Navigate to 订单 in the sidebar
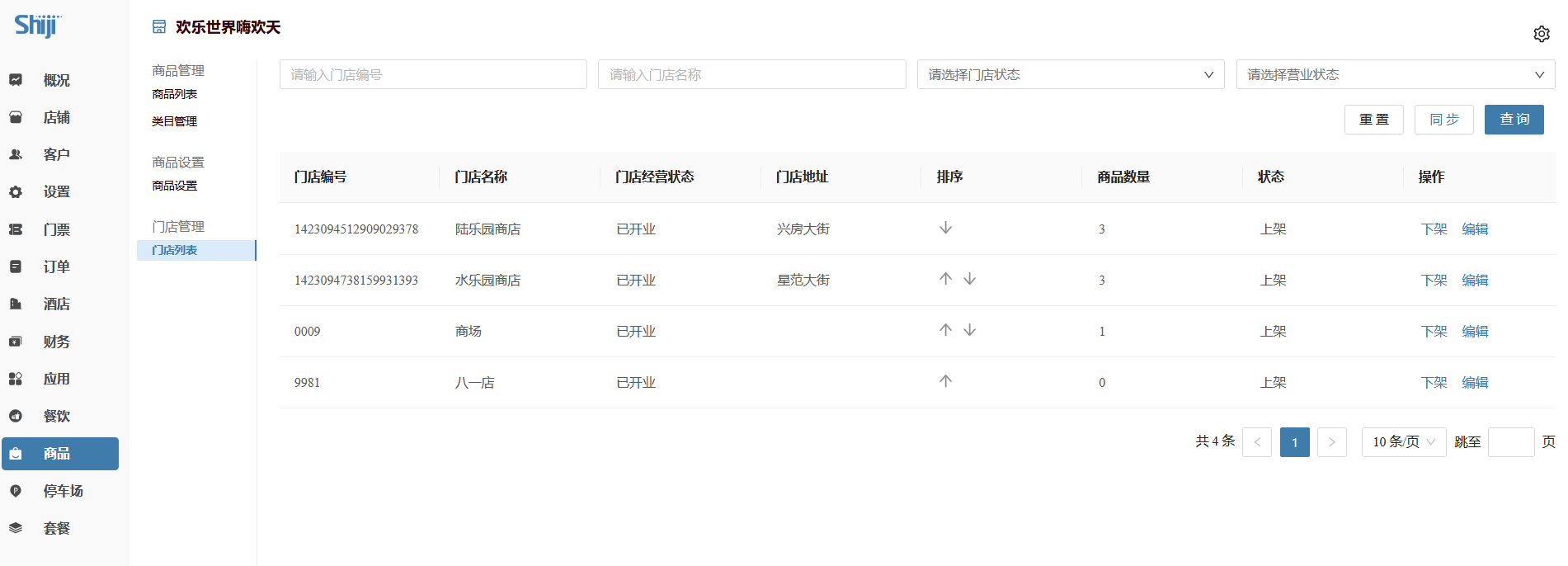 click(56, 266)
